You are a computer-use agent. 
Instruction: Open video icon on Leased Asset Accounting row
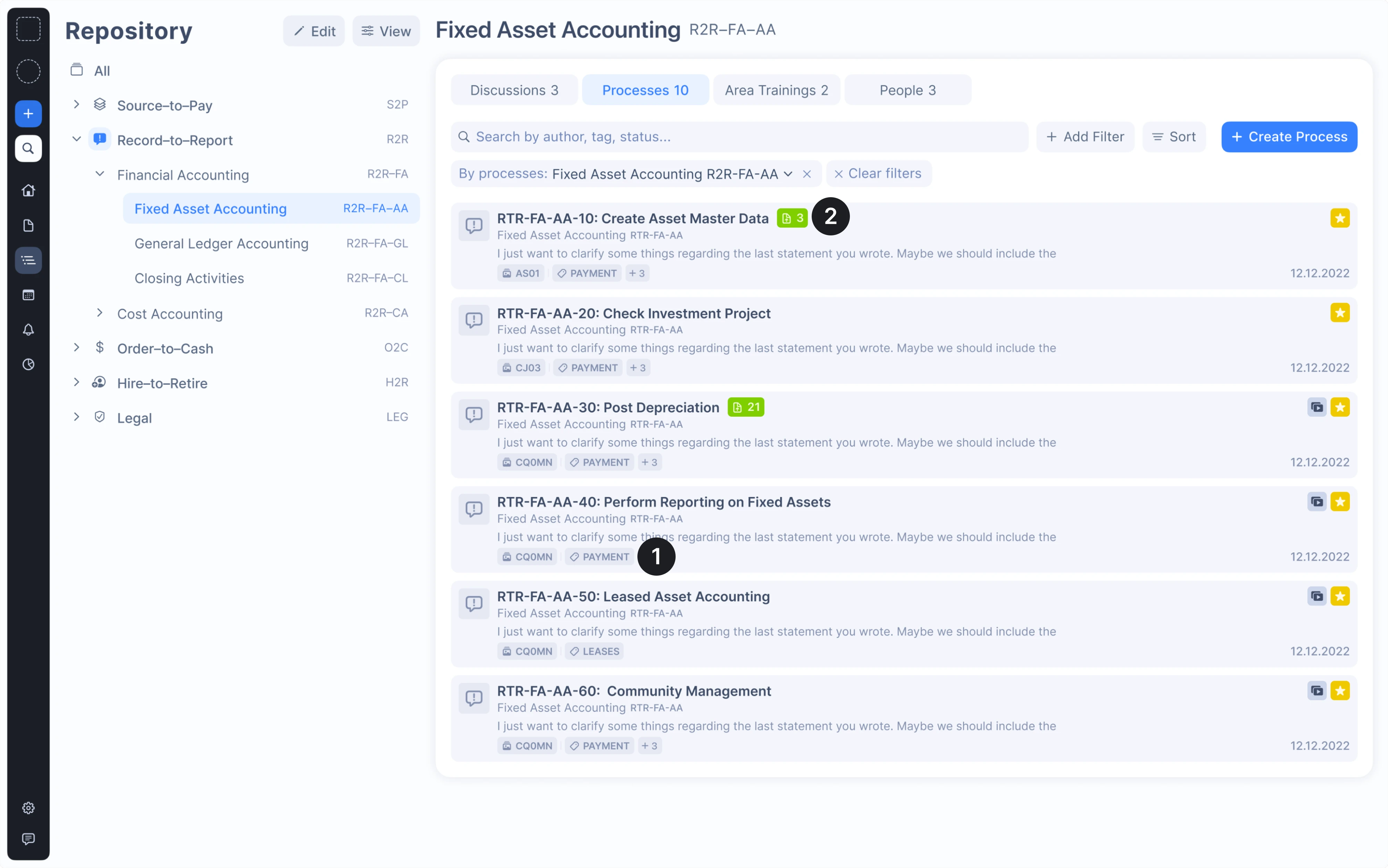click(x=1317, y=596)
